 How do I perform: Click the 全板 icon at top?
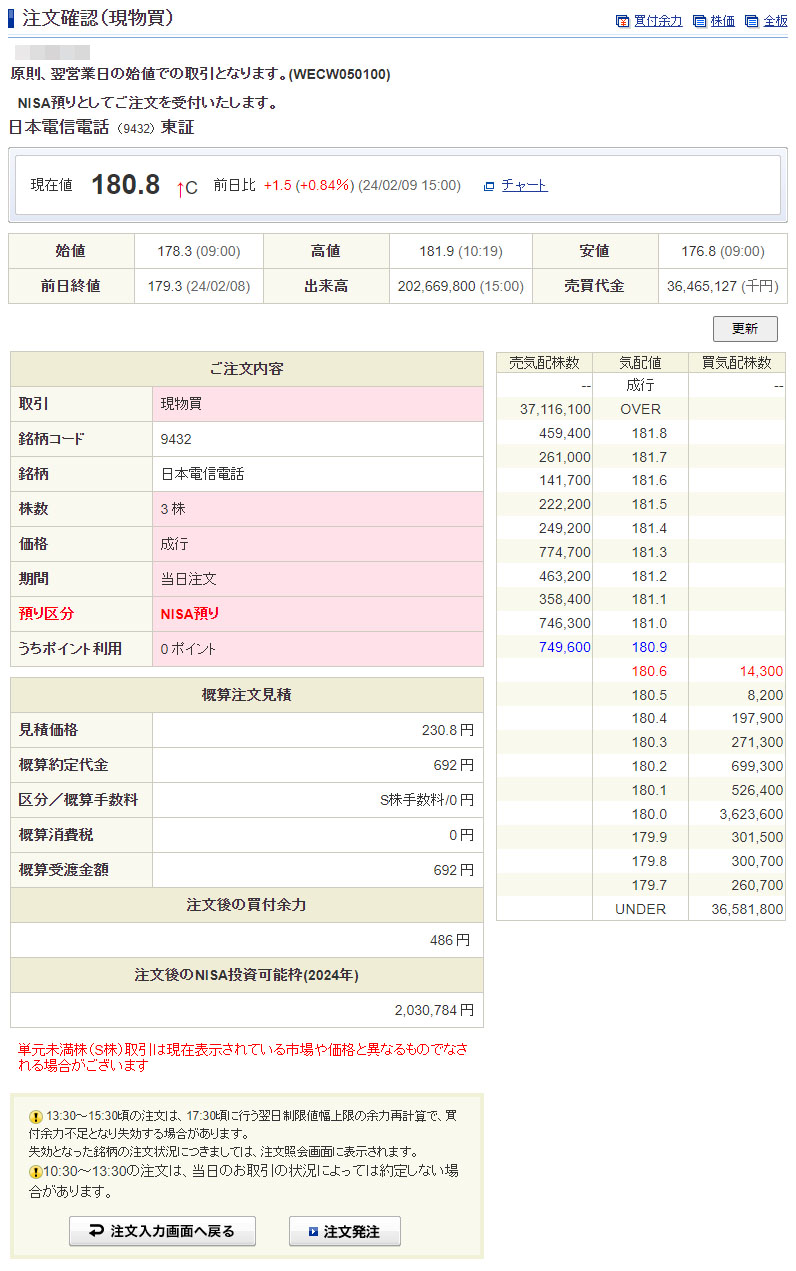pos(751,21)
